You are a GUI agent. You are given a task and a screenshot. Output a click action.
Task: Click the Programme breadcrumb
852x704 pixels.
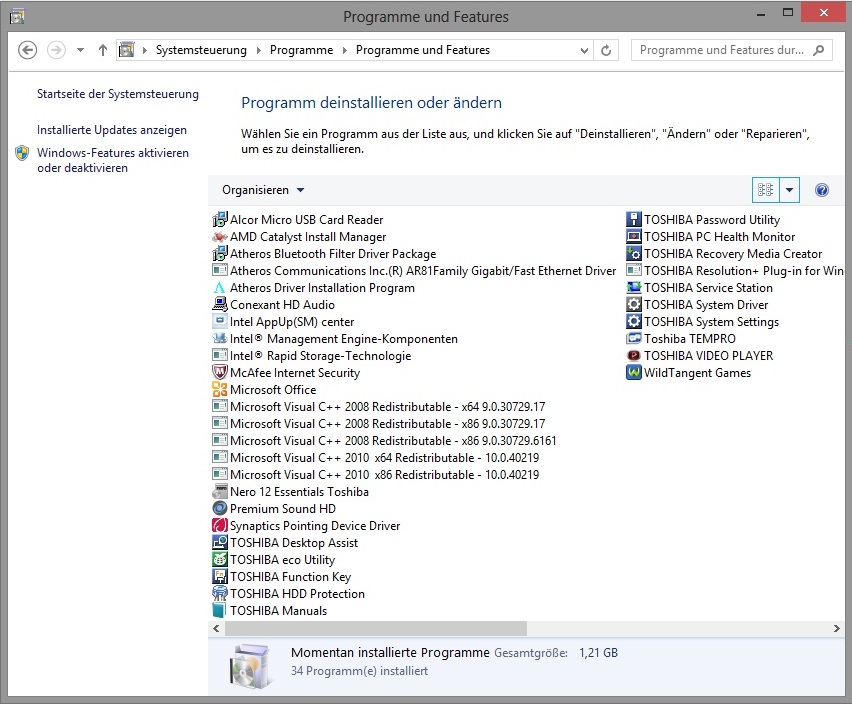[302, 50]
